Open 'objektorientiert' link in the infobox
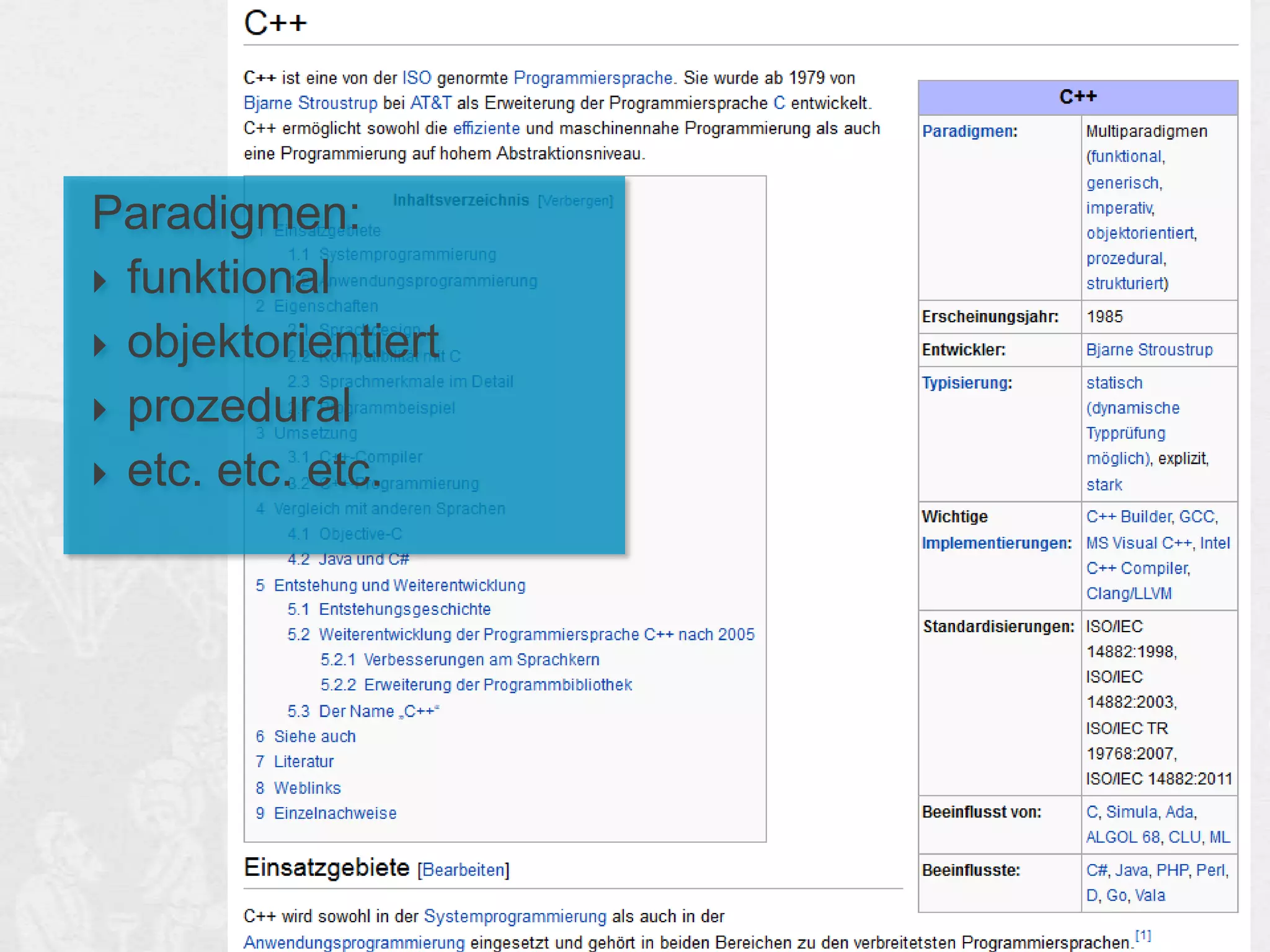This screenshot has height=952, width=1270. click(x=1140, y=233)
